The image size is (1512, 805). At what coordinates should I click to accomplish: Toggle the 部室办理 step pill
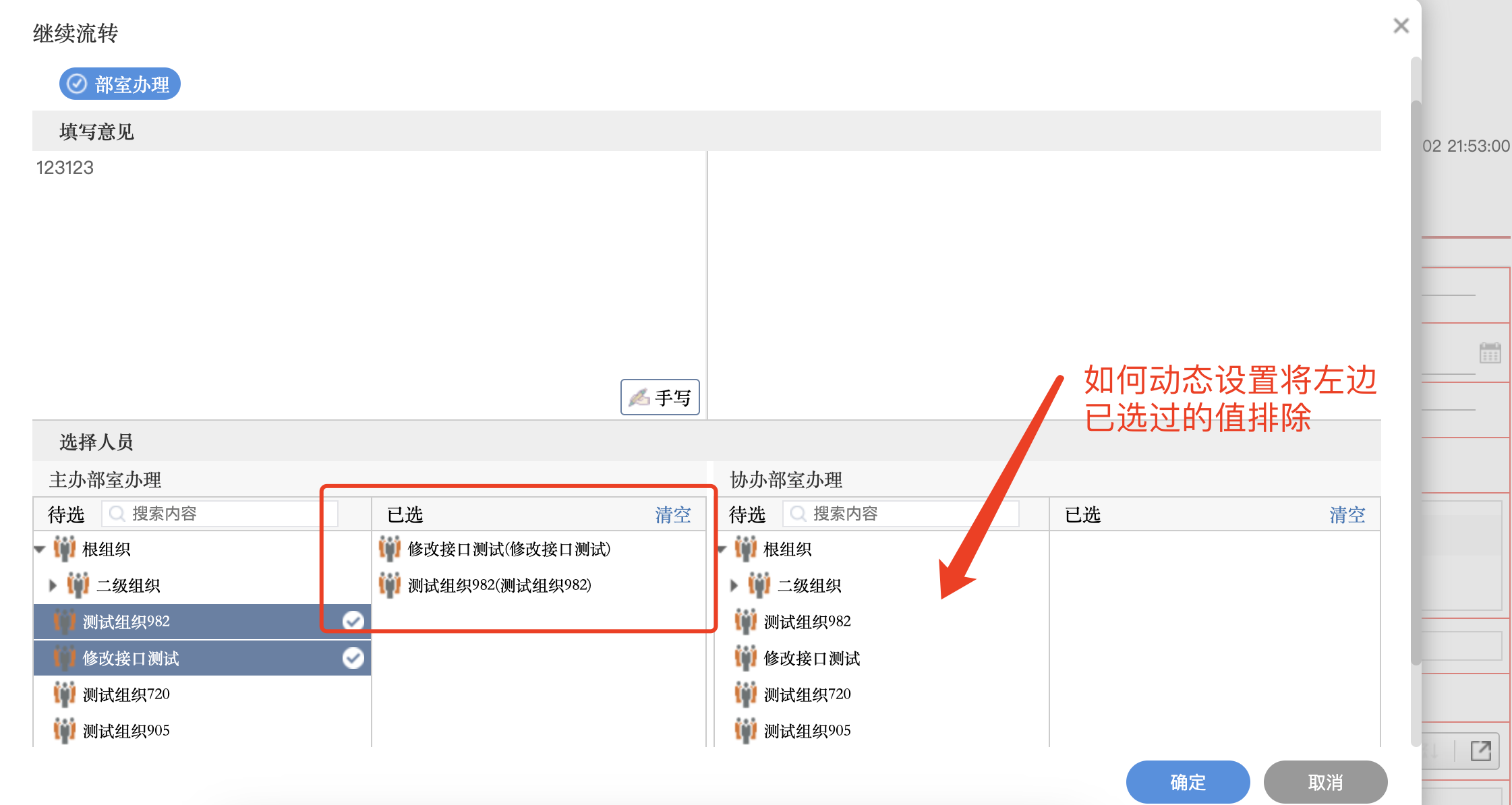click(x=120, y=84)
